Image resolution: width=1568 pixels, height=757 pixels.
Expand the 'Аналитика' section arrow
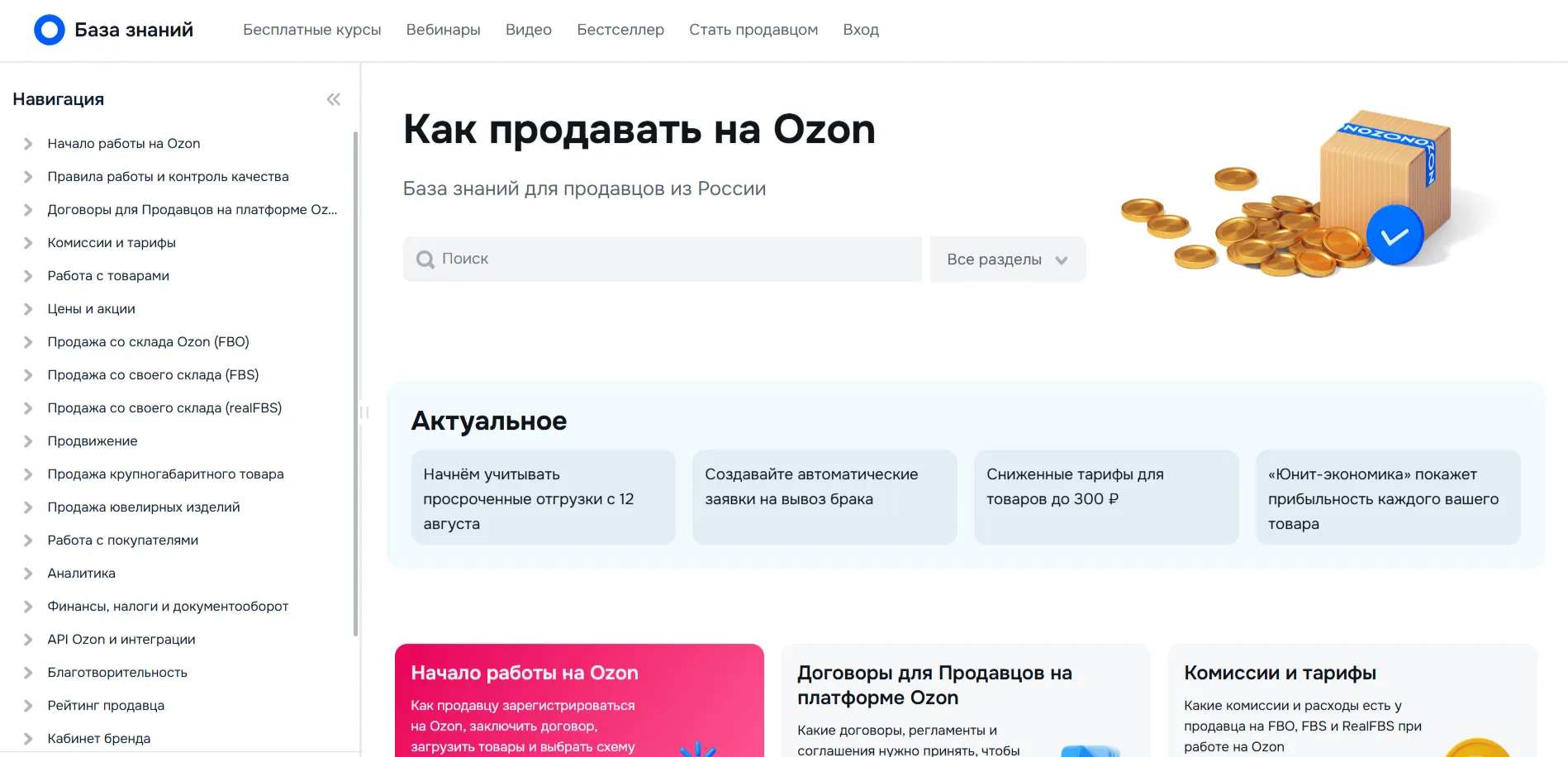tap(28, 574)
